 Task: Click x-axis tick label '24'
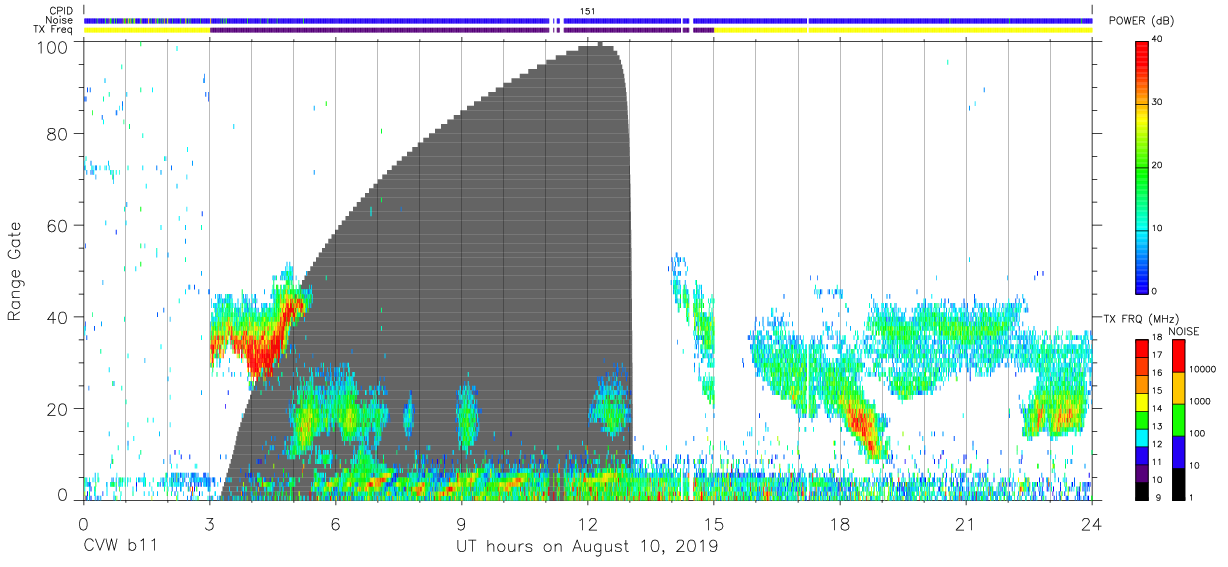1092,524
